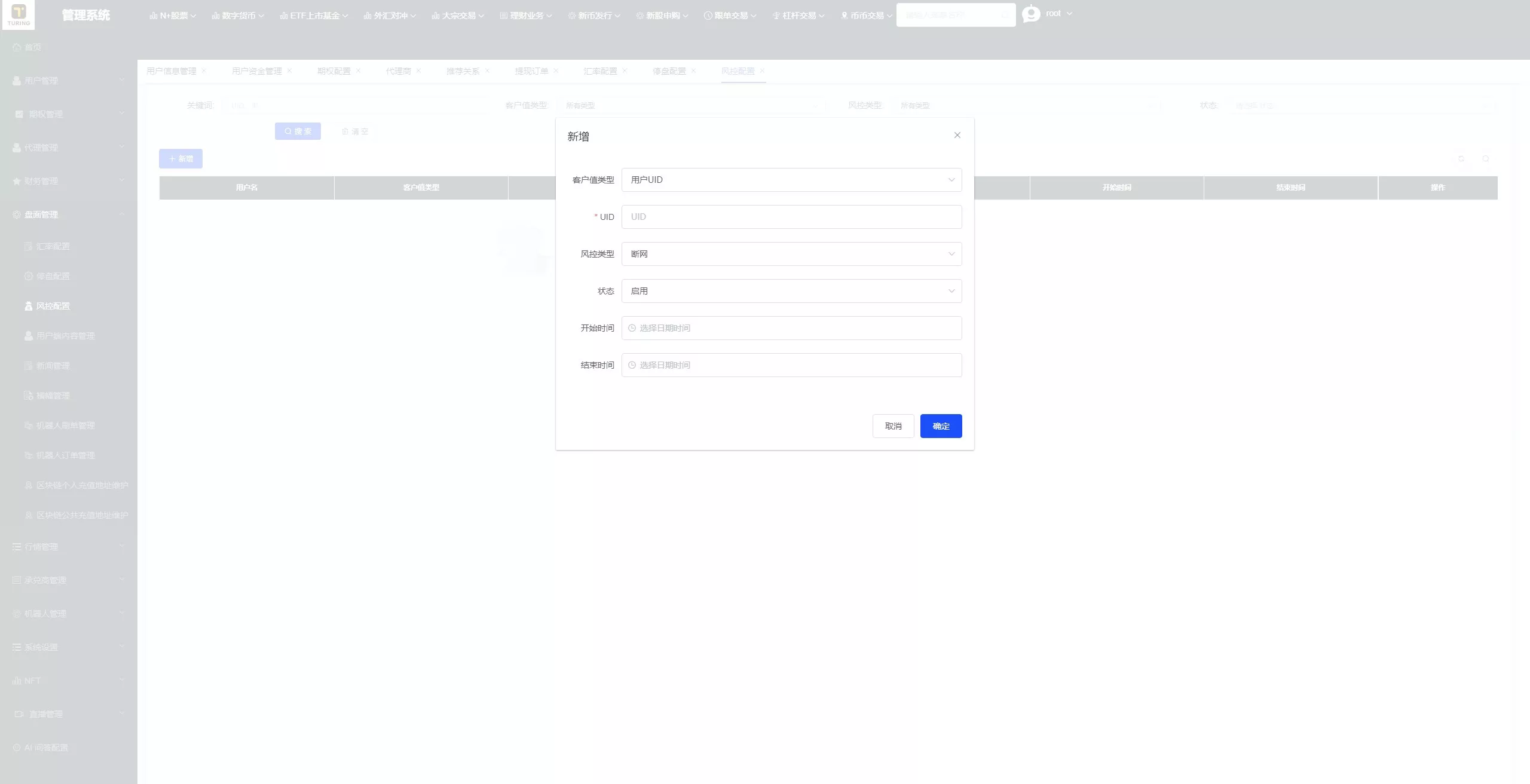Click the 清空 clear button
This screenshot has width=1530, height=784.
[355, 131]
